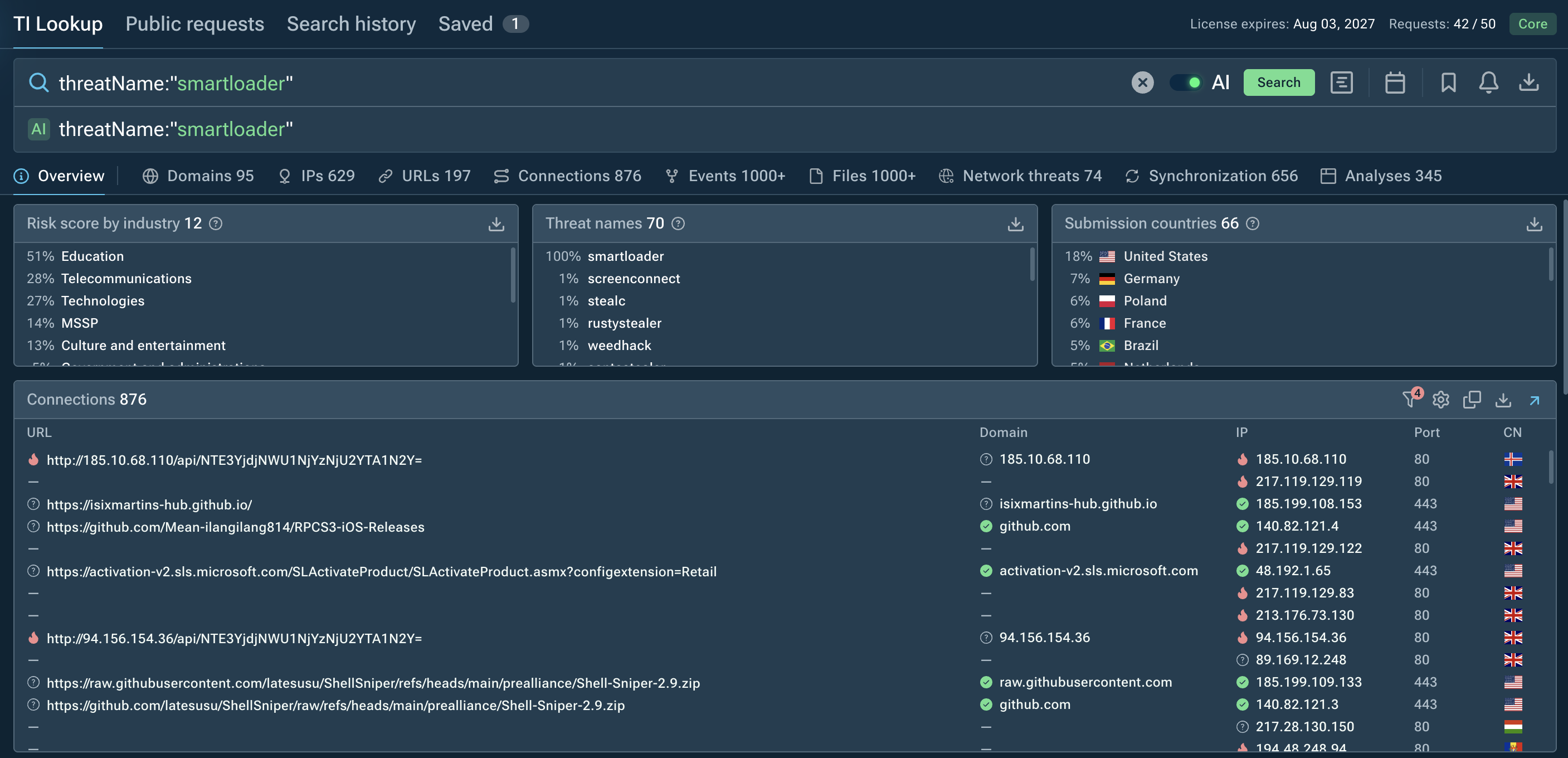Click the malicious flame icon beside IP 213.176.73.130
The width and height of the screenshot is (1568, 758).
click(1243, 615)
